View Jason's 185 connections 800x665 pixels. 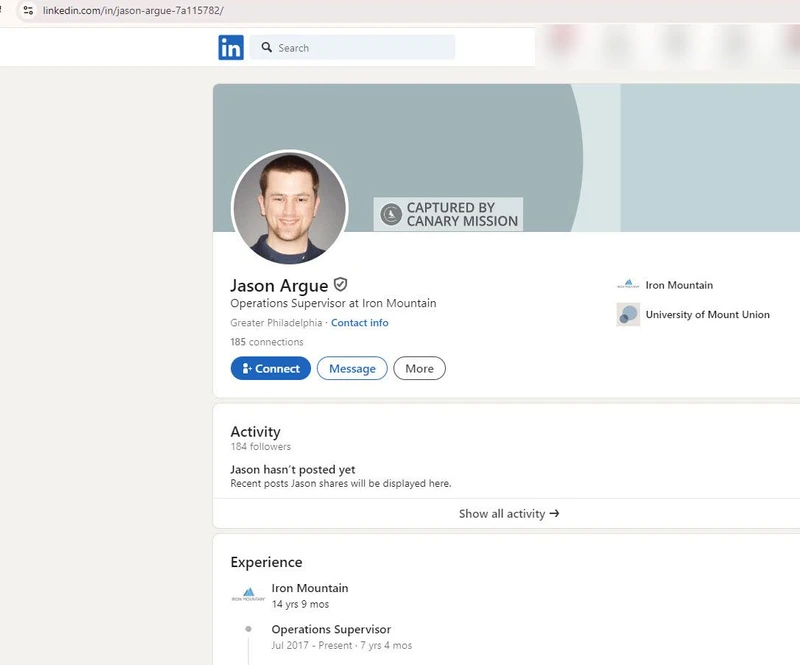tap(267, 341)
